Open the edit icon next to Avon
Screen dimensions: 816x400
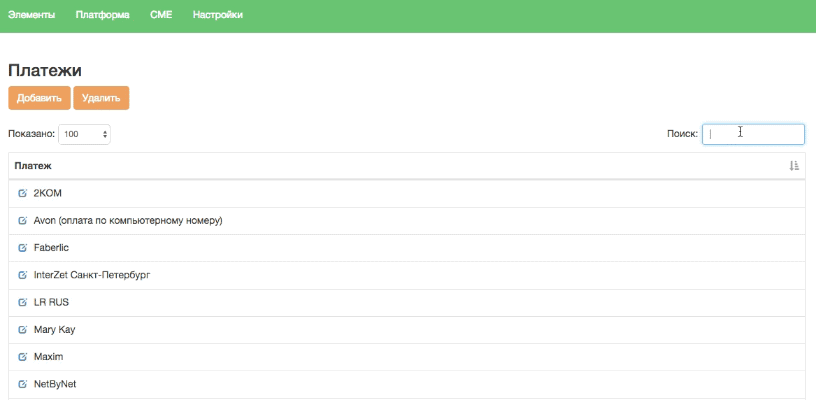click(23, 220)
